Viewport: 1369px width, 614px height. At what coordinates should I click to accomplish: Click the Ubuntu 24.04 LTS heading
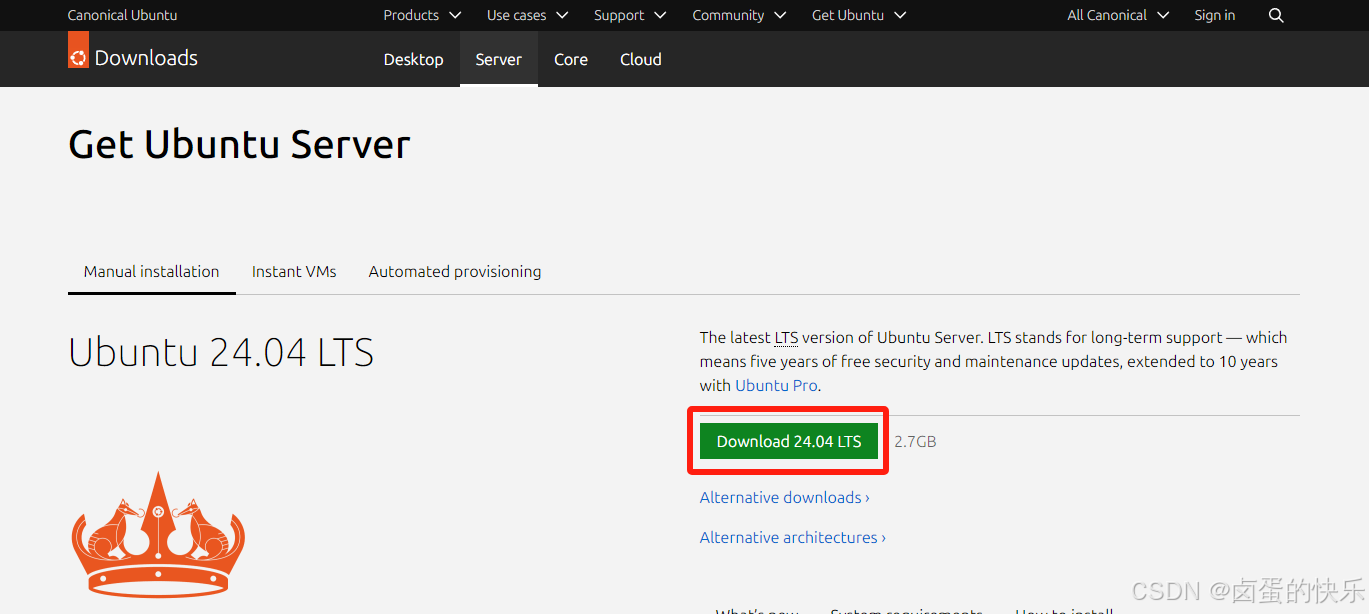click(221, 353)
